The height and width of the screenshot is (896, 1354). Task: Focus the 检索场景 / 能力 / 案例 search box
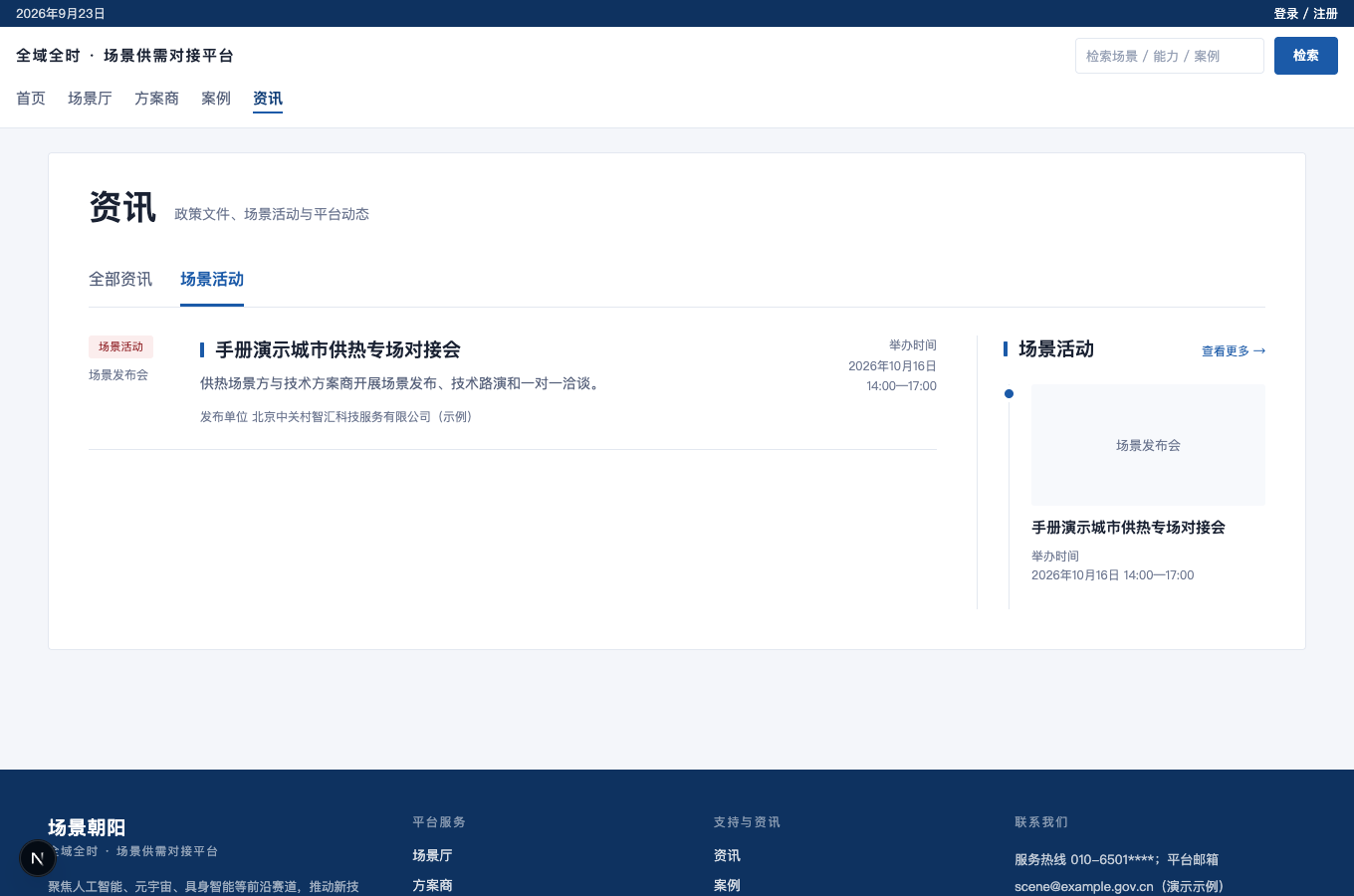(x=1169, y=56)
